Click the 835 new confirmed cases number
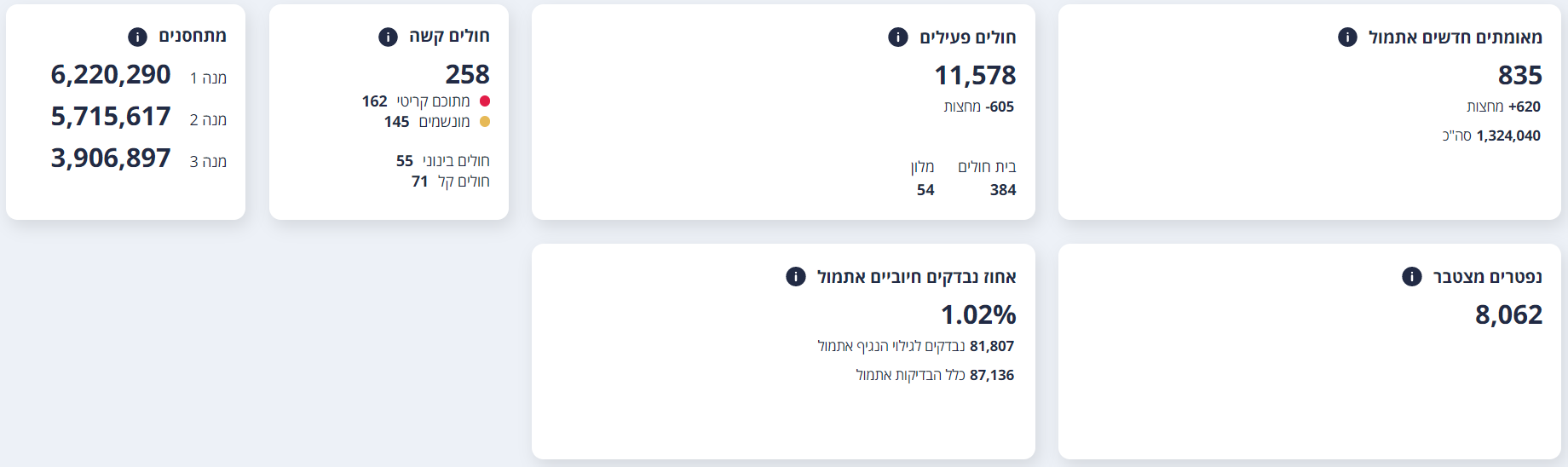 tap(1519, 76)
